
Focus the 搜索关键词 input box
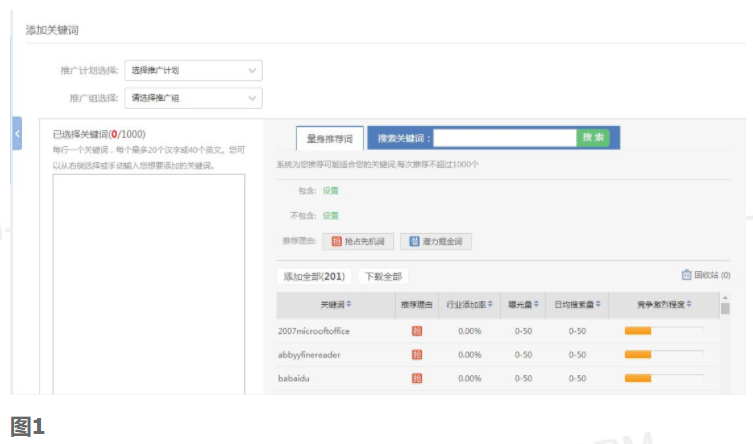504,138
